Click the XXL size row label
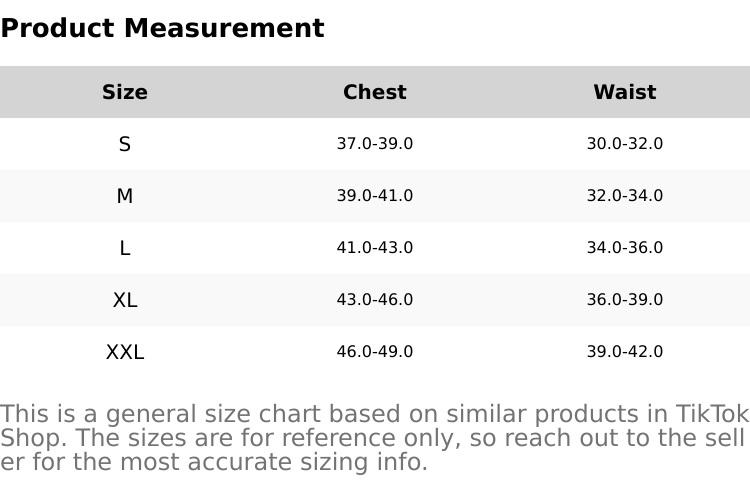The height and width of the screenshot is (498, 750). tap(125, 352)
